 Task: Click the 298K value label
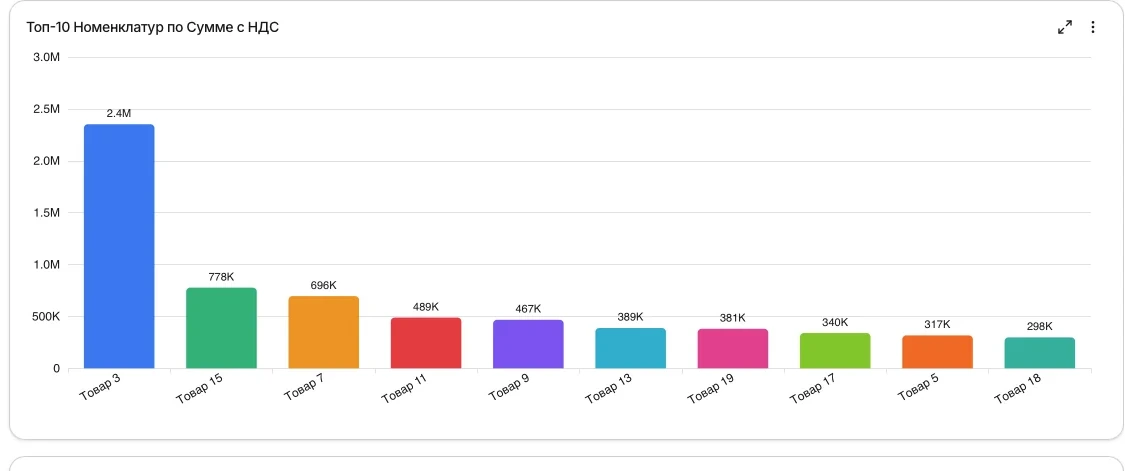pyautogui.click(x=1040, y=327)
